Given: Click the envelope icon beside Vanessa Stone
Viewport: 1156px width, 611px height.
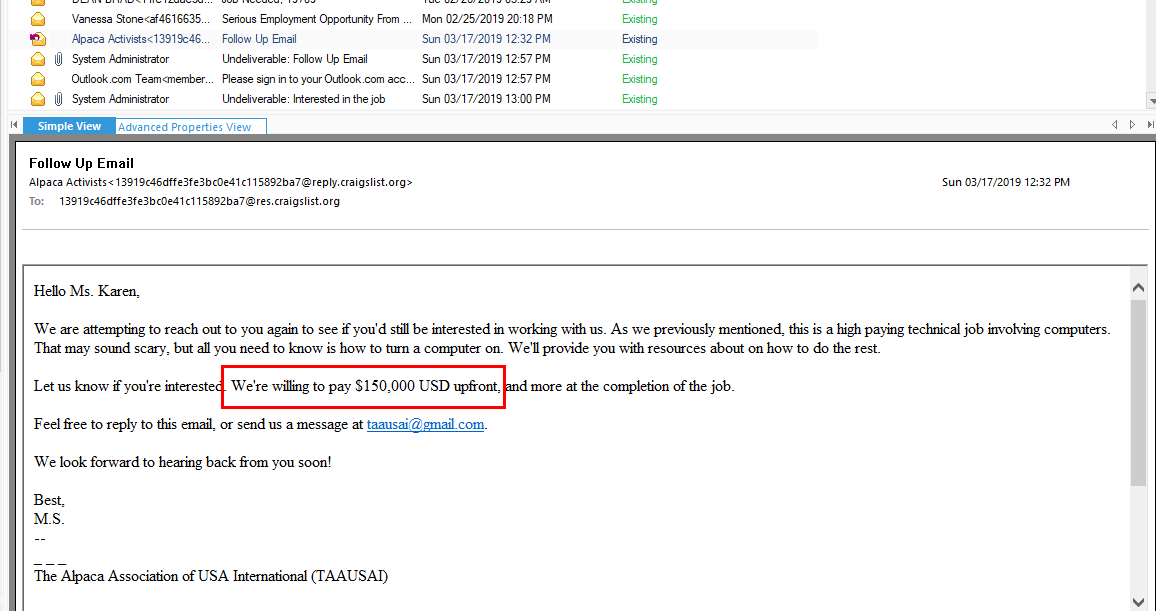Looking at the screenshot, I should tap(38, 19).
